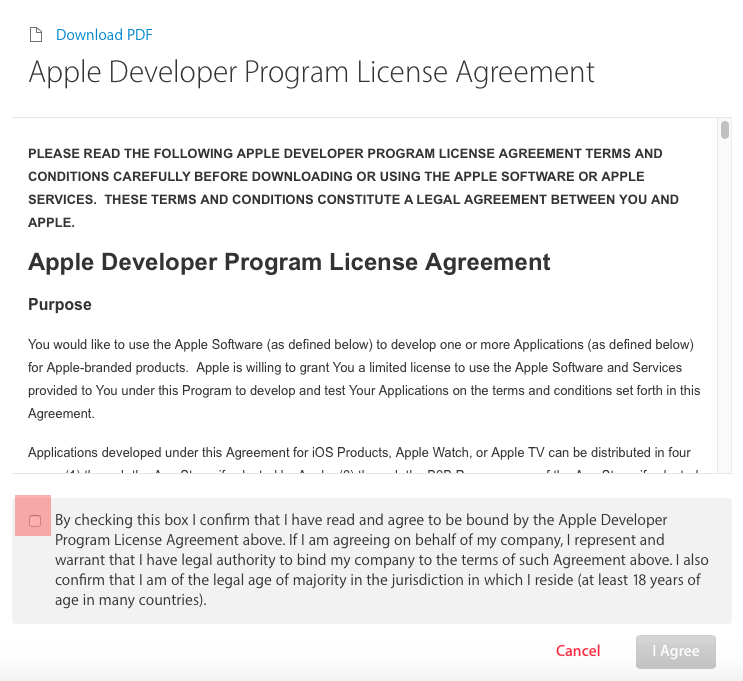Click the paragraph starting 'PLEASE READ THE FOLLOWING'
This screenshot has height=681, width=743.
(x=353, y=188)
